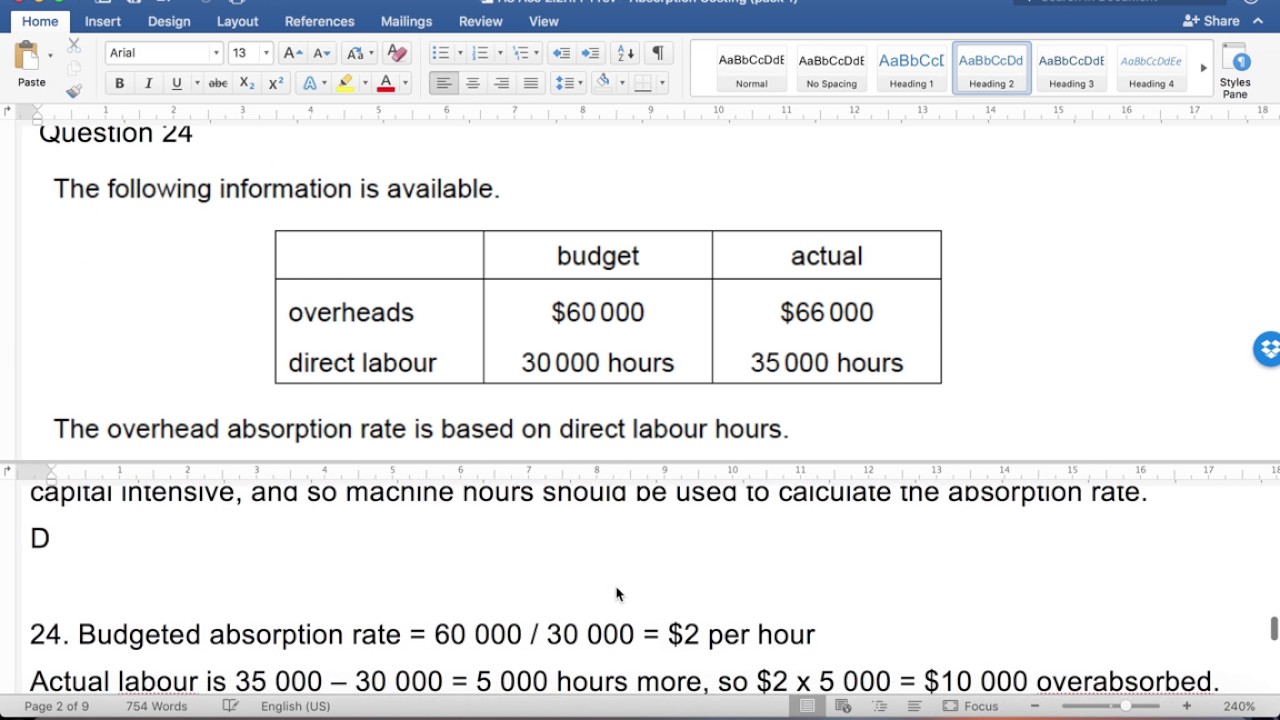Screen dimensions: 1280x720
Task: Apply the No Spacing style
Action: point(832,69)
